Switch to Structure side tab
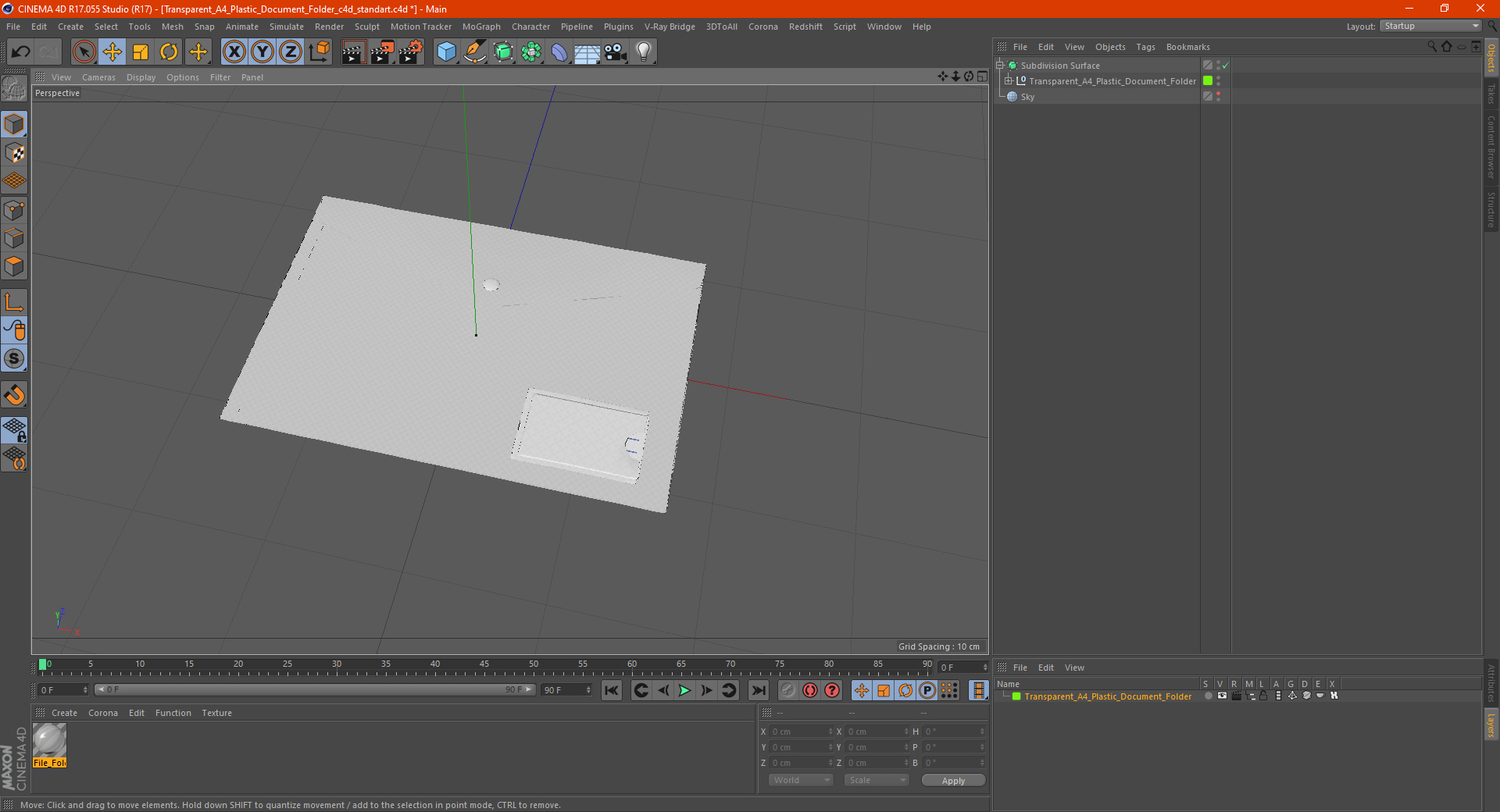 [x=1491, y=209]
